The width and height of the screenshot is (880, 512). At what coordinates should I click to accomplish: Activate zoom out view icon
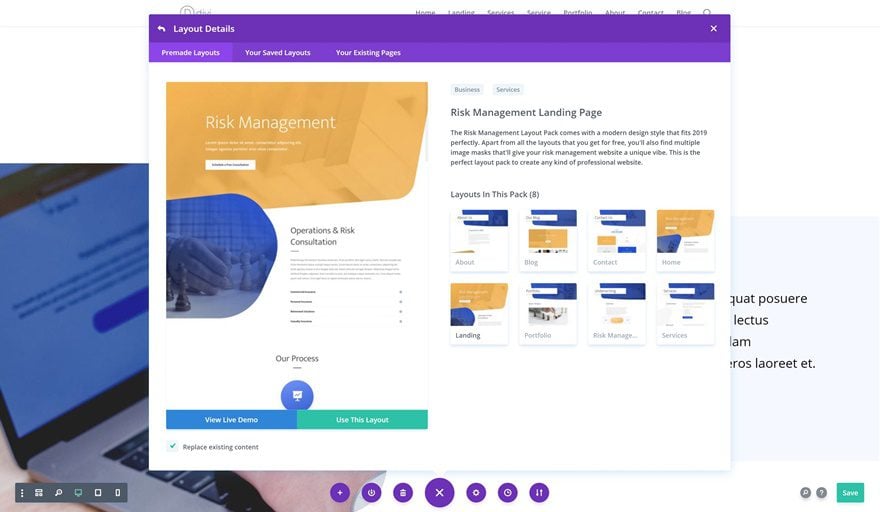[x=58, y=493]
